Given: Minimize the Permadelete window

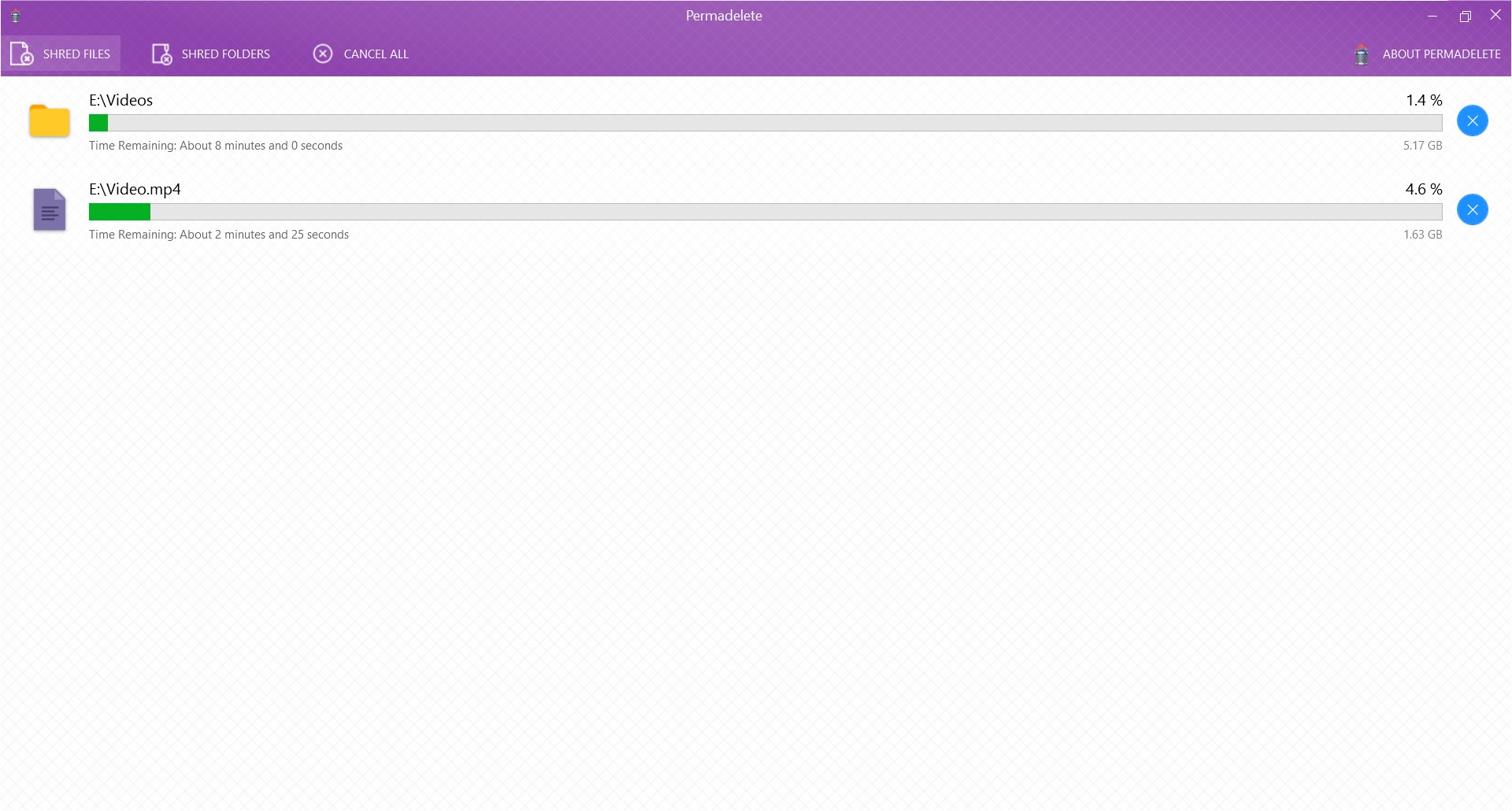Looking at the screenshot, I should coord(1432,16).
